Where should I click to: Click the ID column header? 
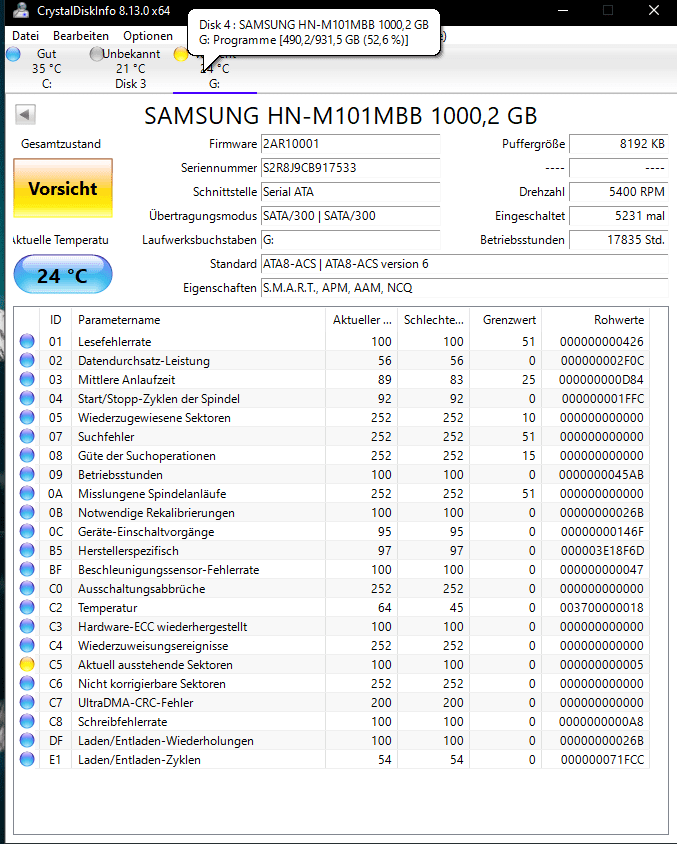[x=55, y=320]
